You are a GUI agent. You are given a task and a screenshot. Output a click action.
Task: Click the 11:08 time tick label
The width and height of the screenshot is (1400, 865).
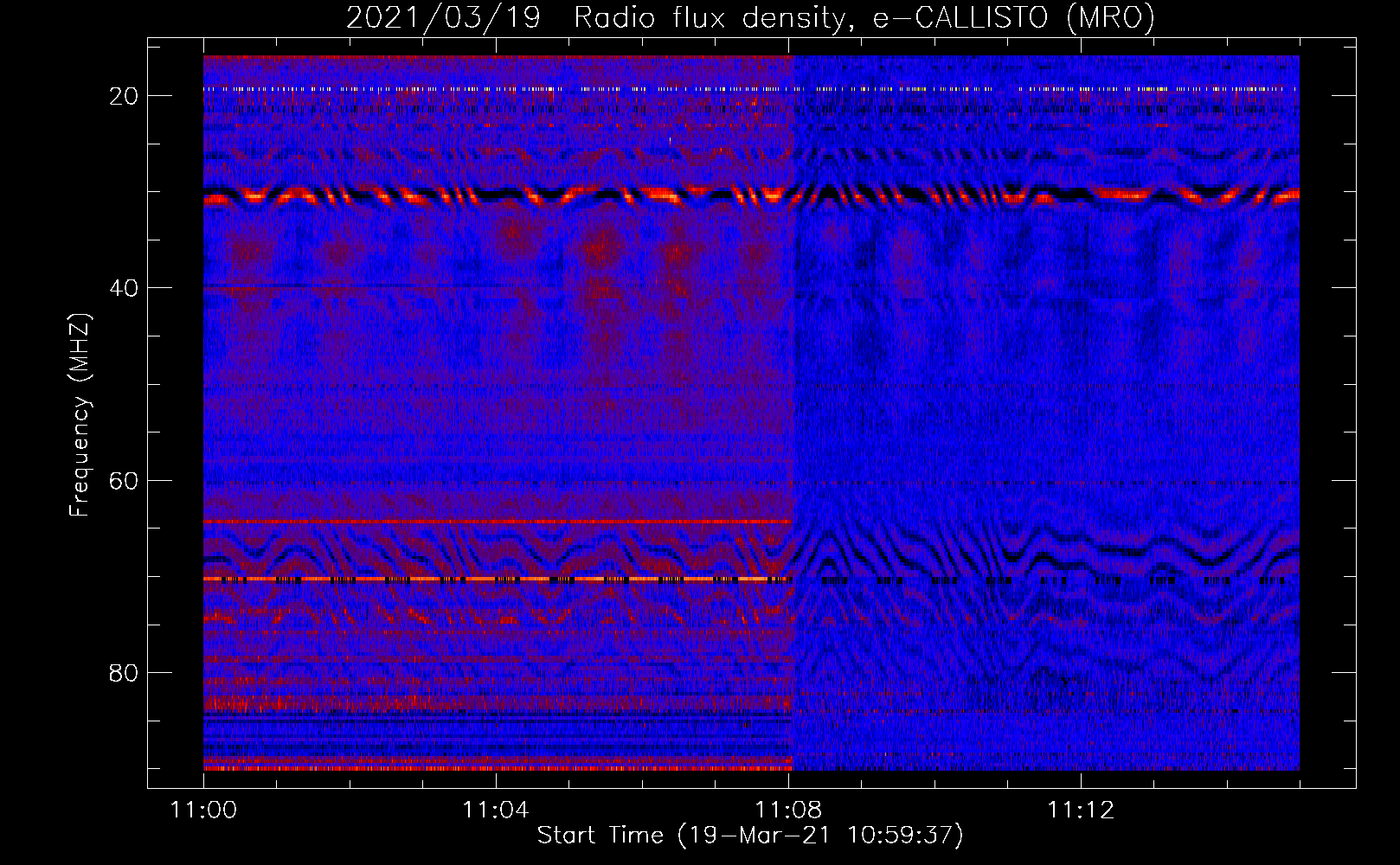pyautogui.click(x=788, y=811)
